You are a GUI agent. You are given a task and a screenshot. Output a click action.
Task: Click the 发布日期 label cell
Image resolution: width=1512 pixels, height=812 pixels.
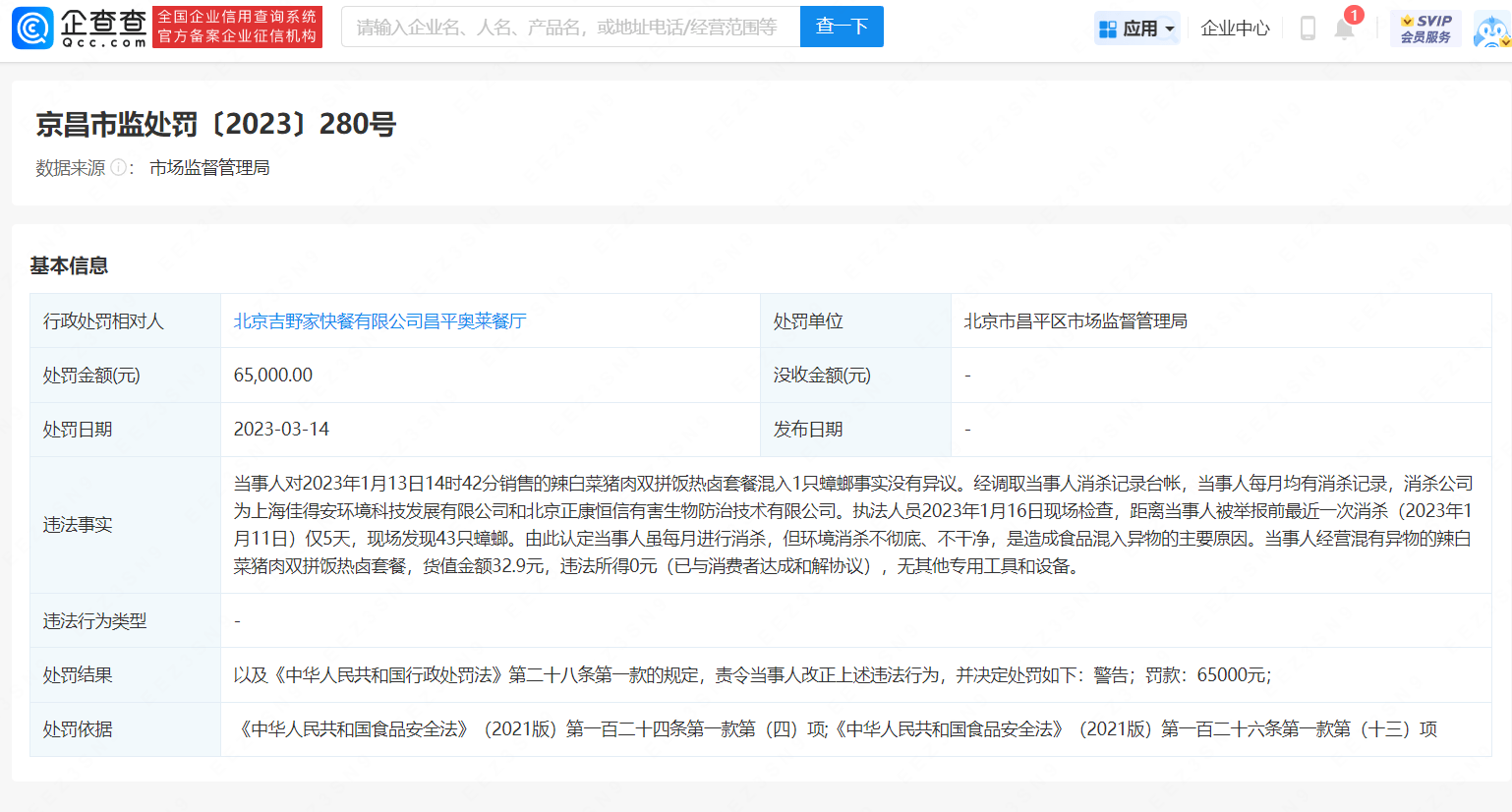click(855, 430)
